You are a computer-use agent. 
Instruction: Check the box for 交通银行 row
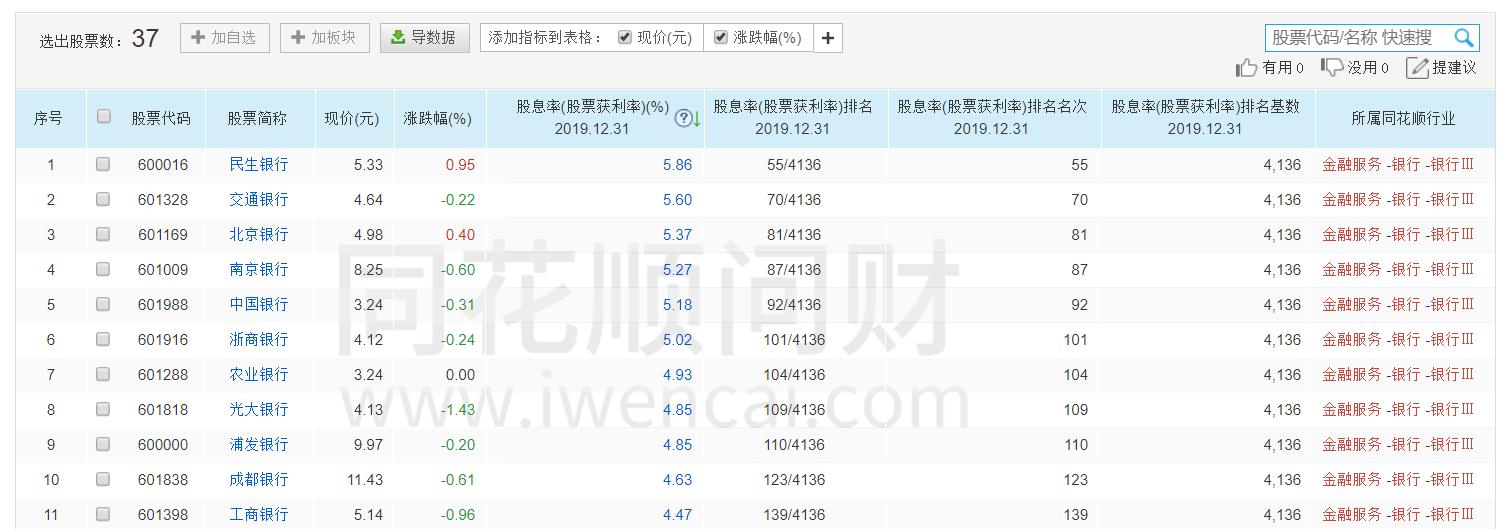click(103, 199)
